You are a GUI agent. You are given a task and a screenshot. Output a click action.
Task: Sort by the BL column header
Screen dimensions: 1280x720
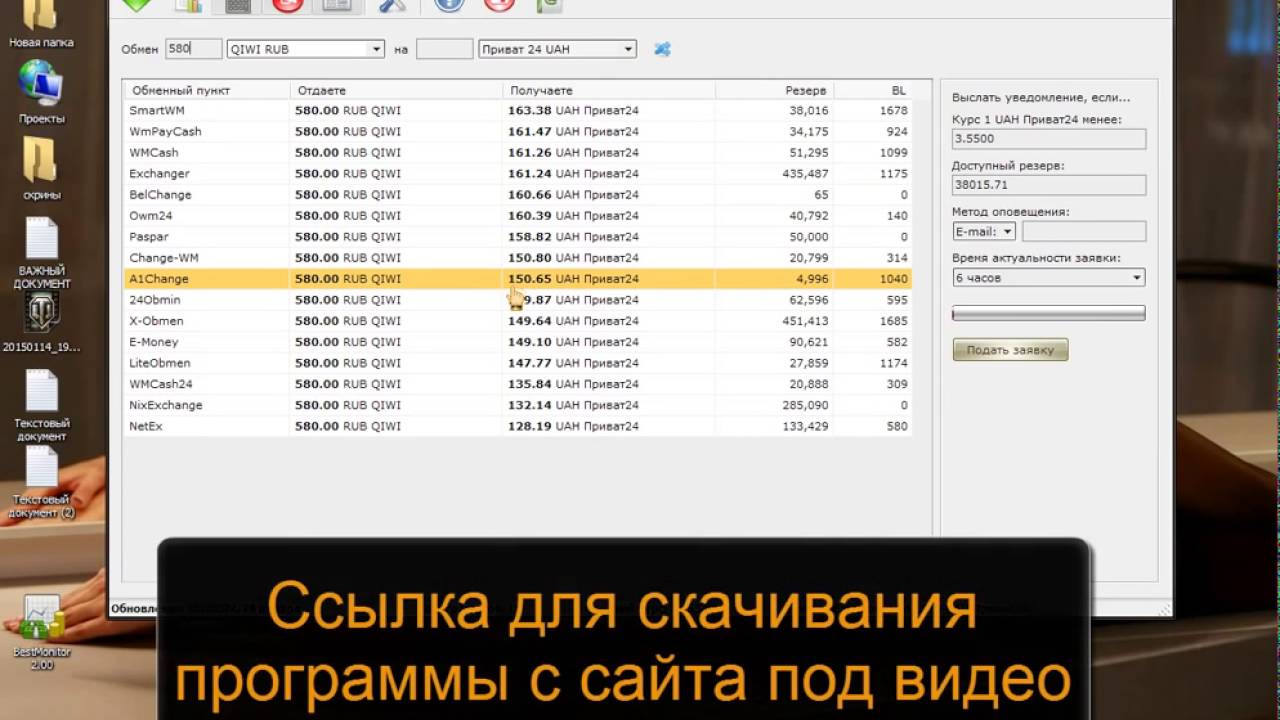click(873, 90)
